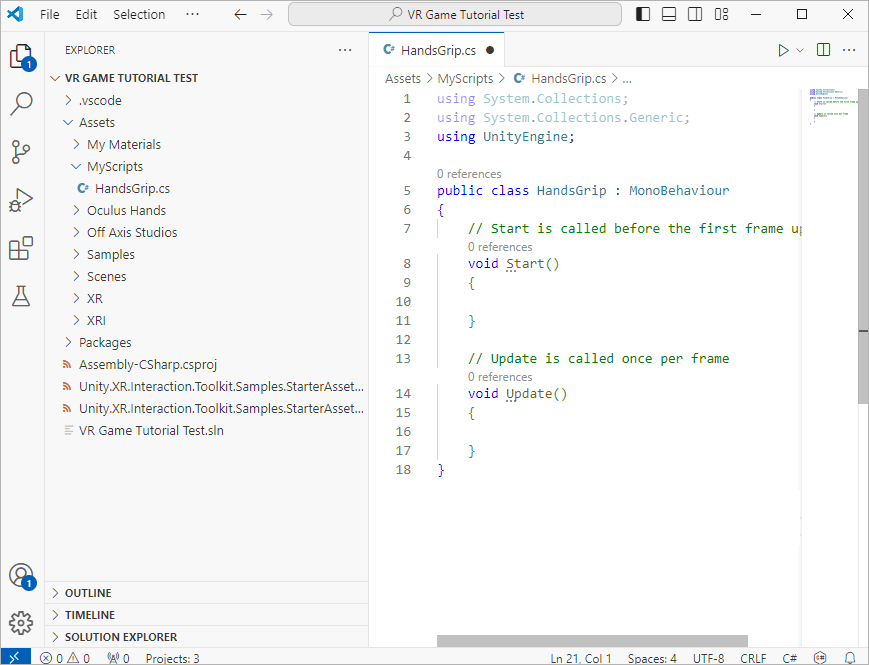The width and height of the screenshot is (869, 665).
Task: Open the Selection menu
Action: point(139,15)
